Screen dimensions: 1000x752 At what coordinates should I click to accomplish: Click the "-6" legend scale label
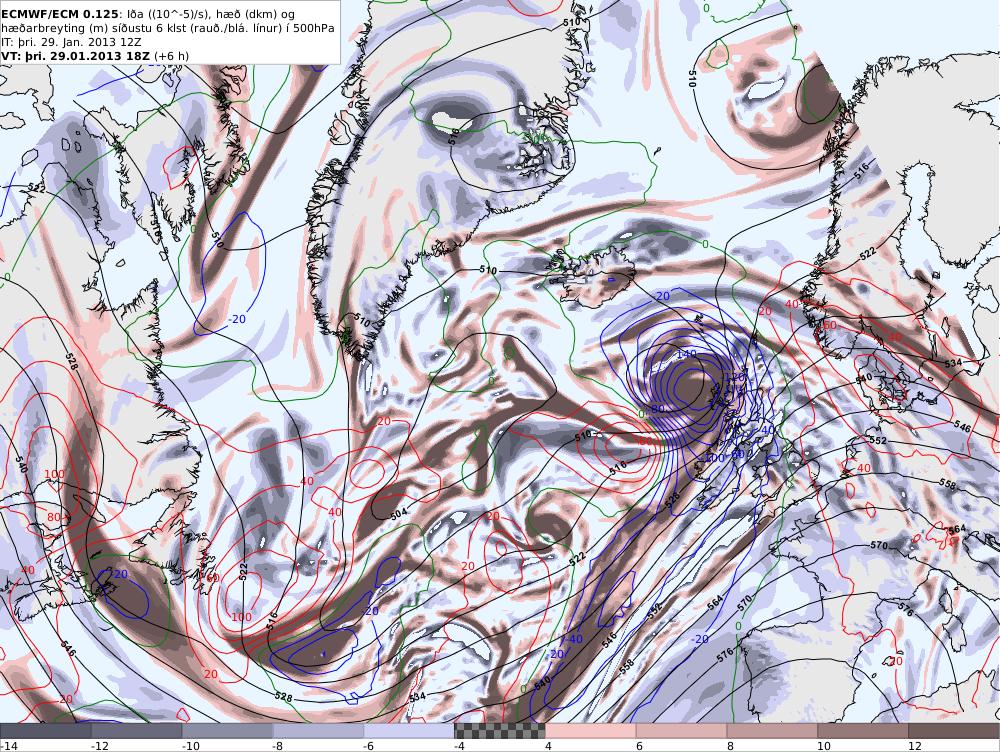(x=369, y=746)
